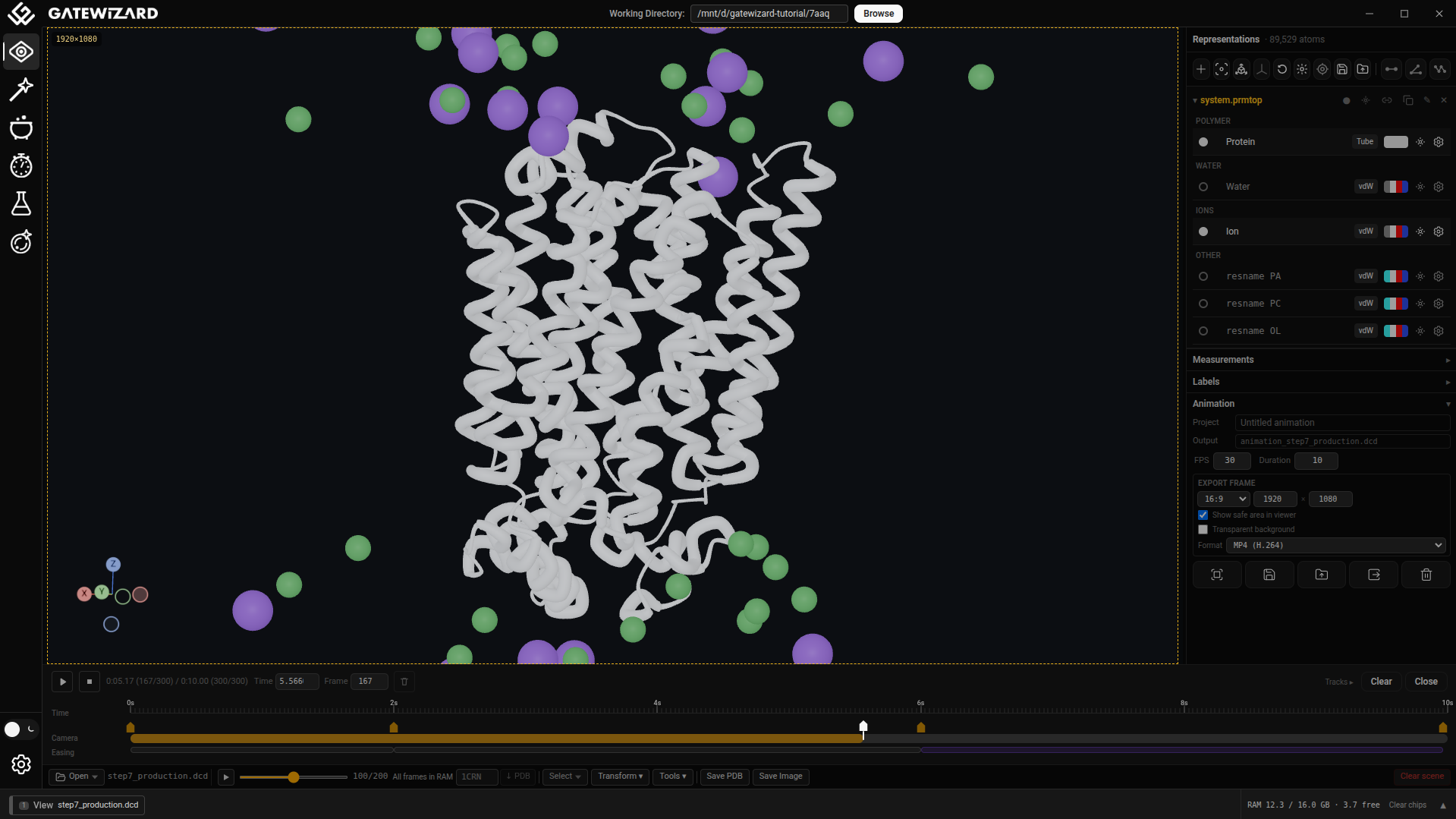The height and width of the screenshot is (819, 1456).
Task: Open the Open file menu
Action: click(76, 776)
